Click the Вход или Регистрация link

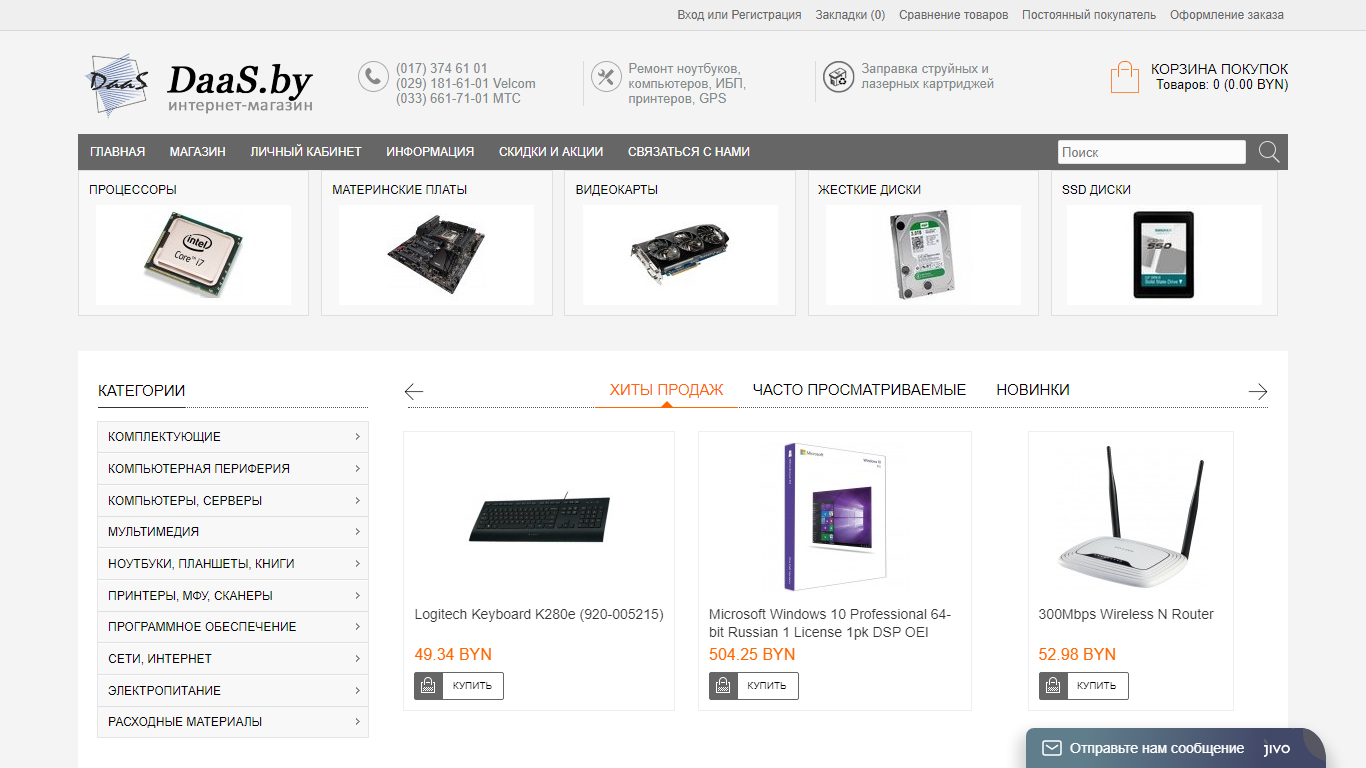click(x=739, y=15)
